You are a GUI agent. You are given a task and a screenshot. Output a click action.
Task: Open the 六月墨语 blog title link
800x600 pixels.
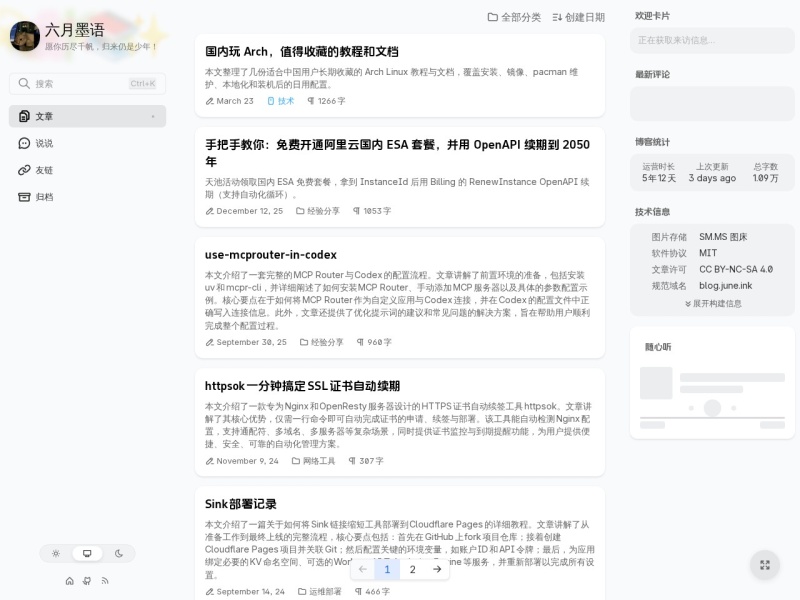click(74, 30)
